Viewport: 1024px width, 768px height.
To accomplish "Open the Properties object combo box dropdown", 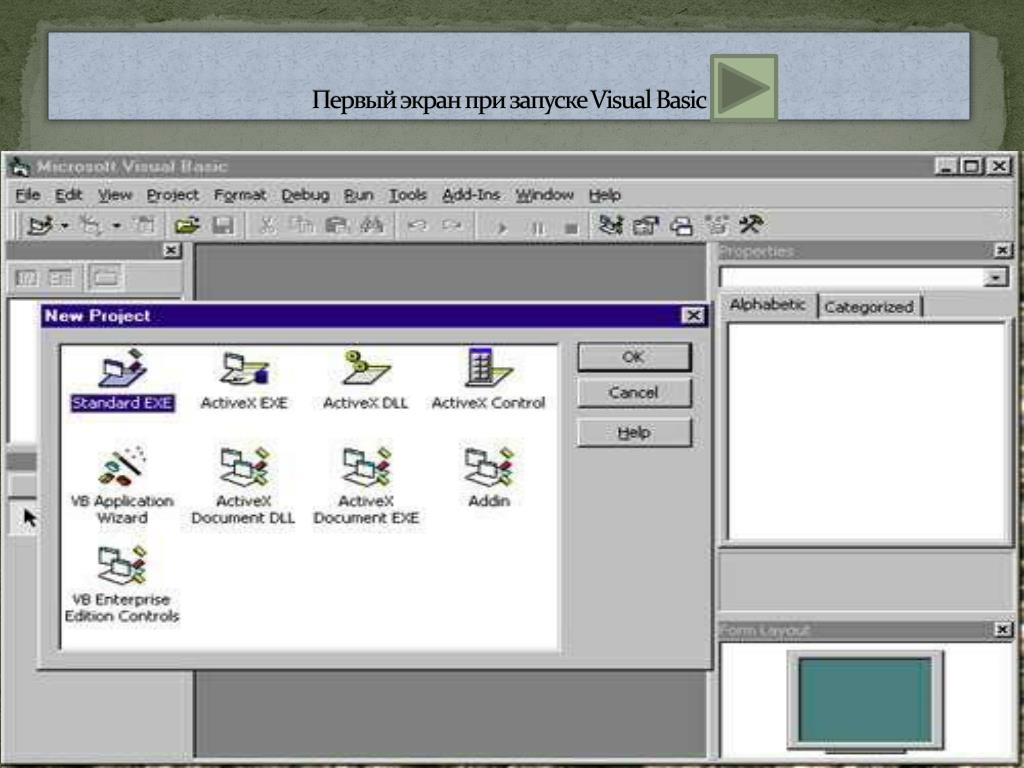I will point(995,278).
